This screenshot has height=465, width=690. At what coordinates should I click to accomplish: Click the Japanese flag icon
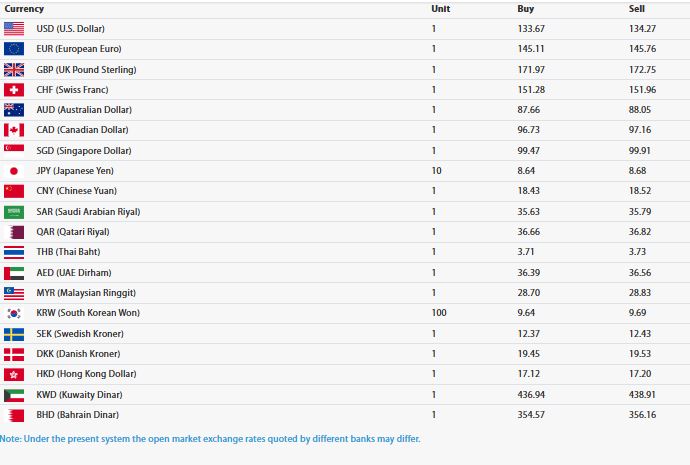click(14, 171)
